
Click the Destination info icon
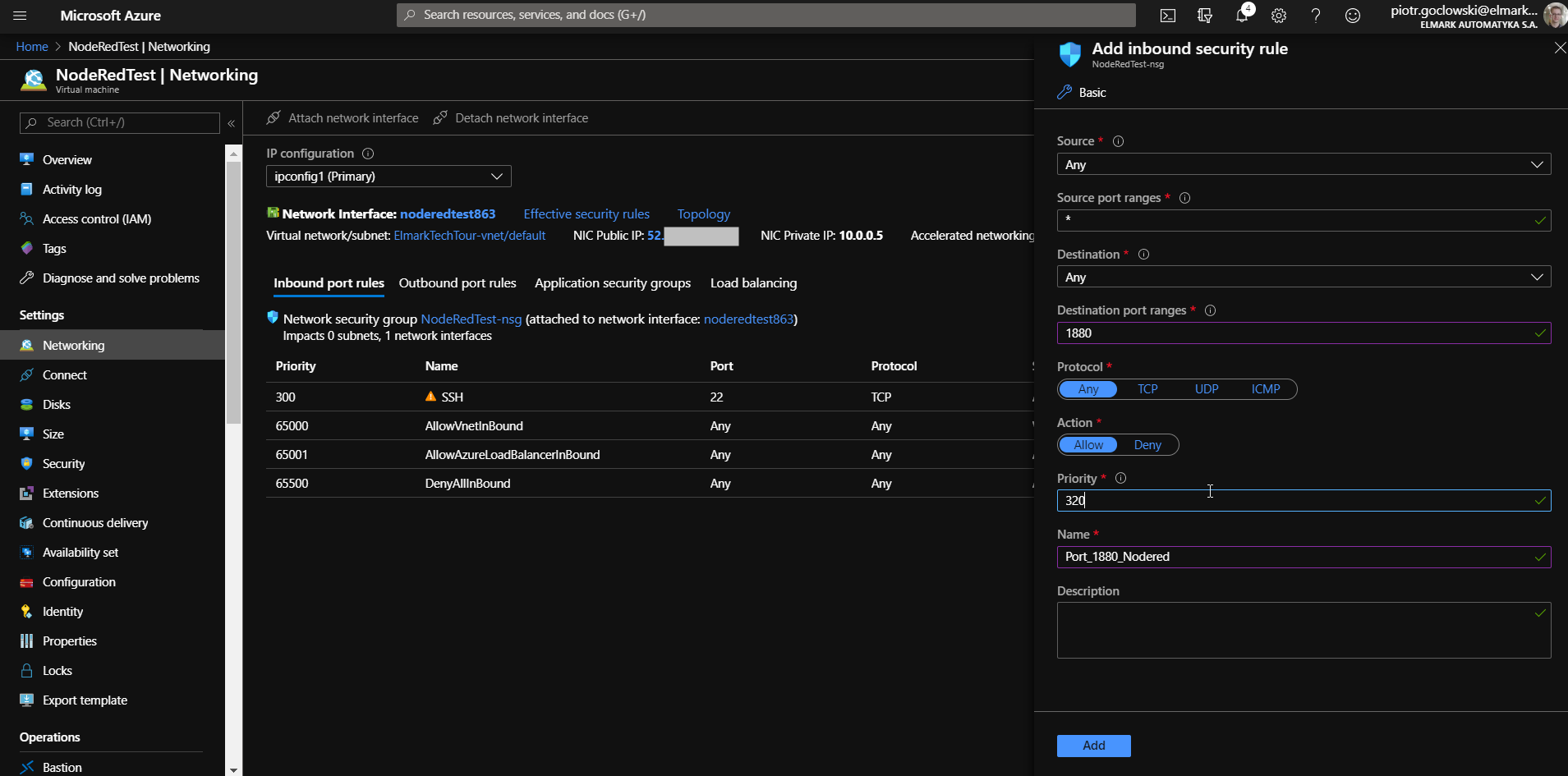pos(1143,255)
